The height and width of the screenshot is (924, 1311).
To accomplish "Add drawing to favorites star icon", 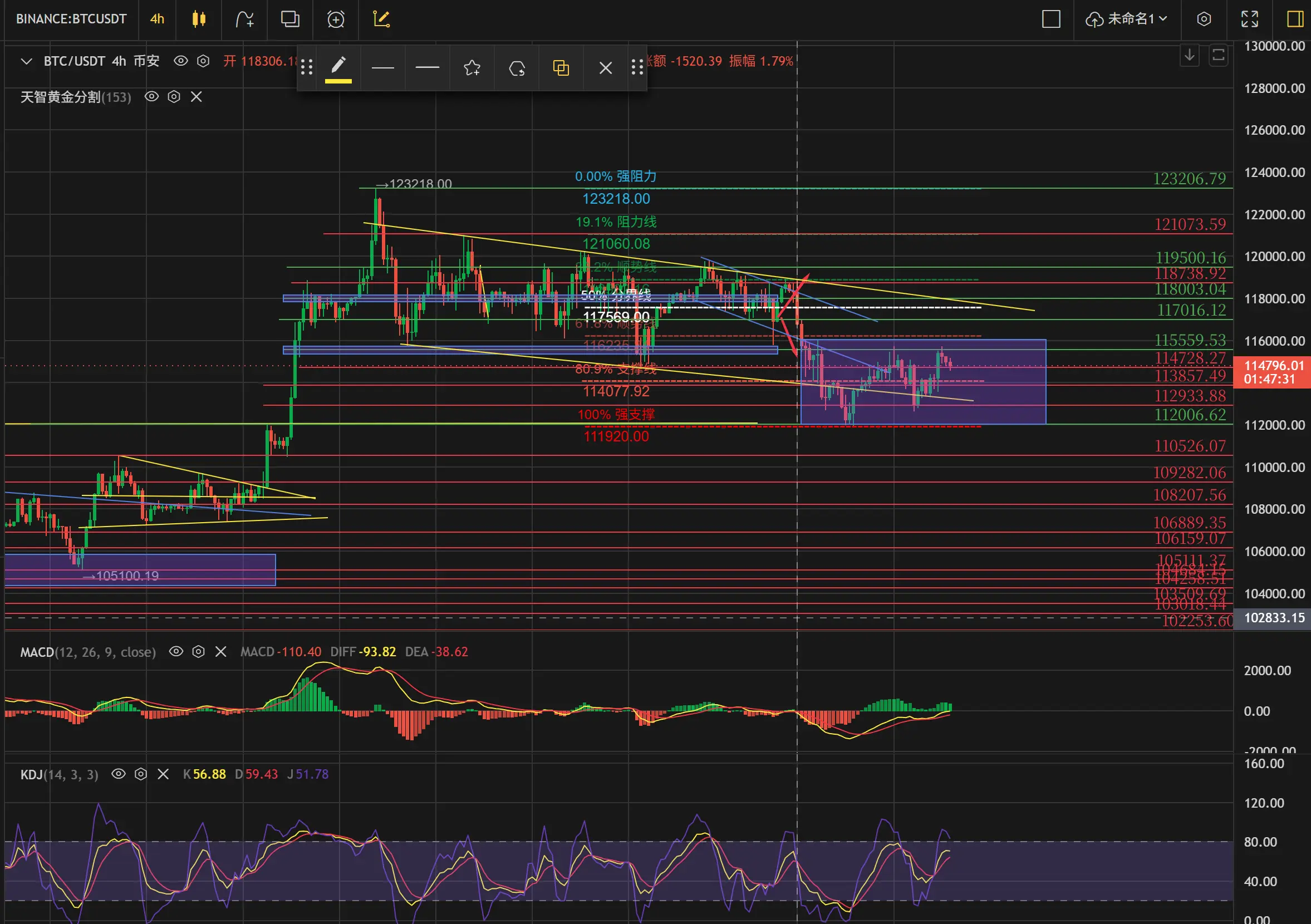I will tap(472, 67).
